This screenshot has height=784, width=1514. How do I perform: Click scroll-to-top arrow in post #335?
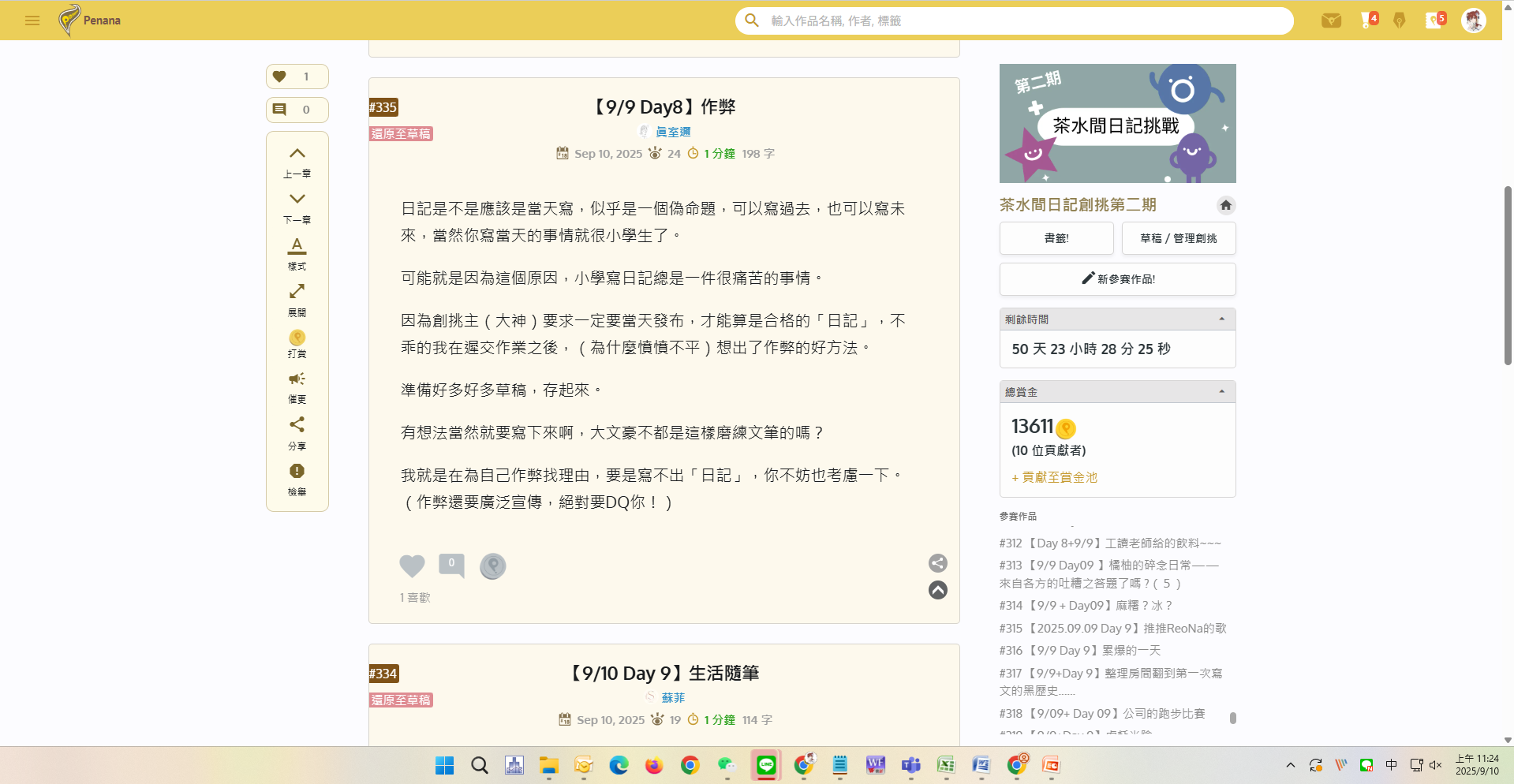(x=938, y=590)
